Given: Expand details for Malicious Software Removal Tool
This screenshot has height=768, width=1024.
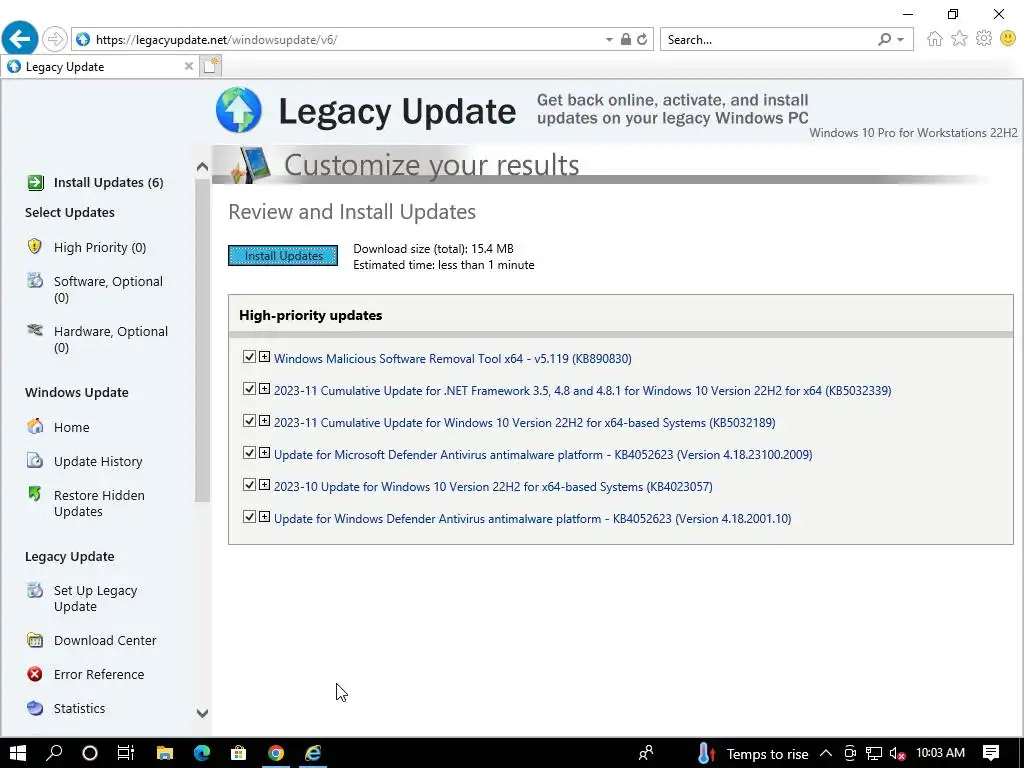Looking at the screenshot, I should click(x=264, y=357).
